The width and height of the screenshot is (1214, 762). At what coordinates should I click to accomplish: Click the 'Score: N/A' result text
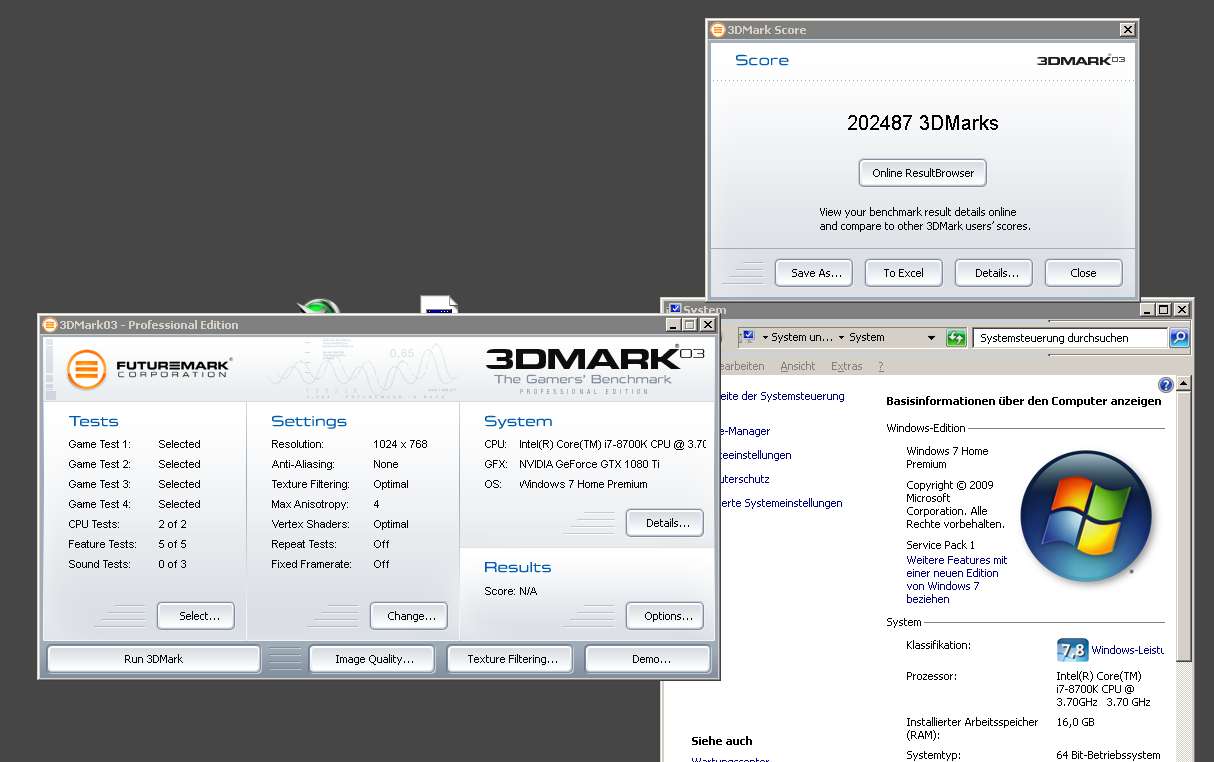click(x=510, y=591)
